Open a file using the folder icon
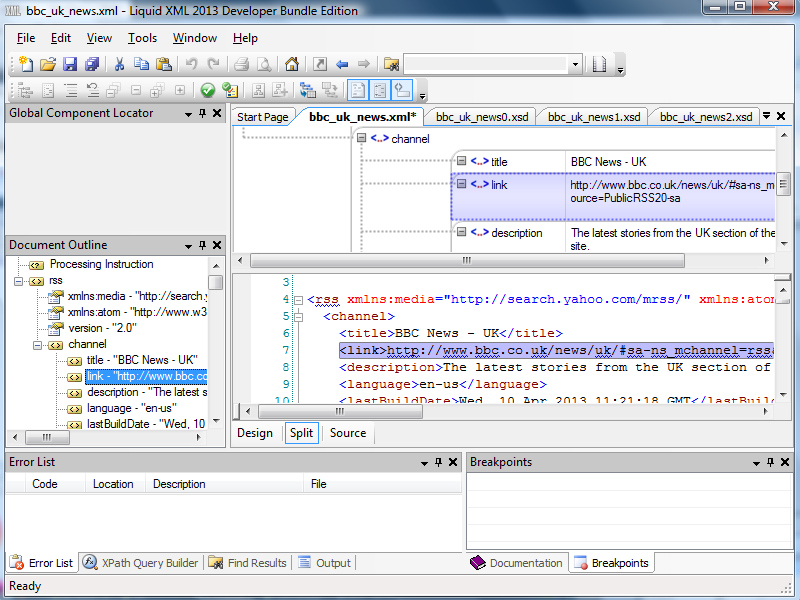Viewport: 800px width, 600px height. click(x=47, y=64)
